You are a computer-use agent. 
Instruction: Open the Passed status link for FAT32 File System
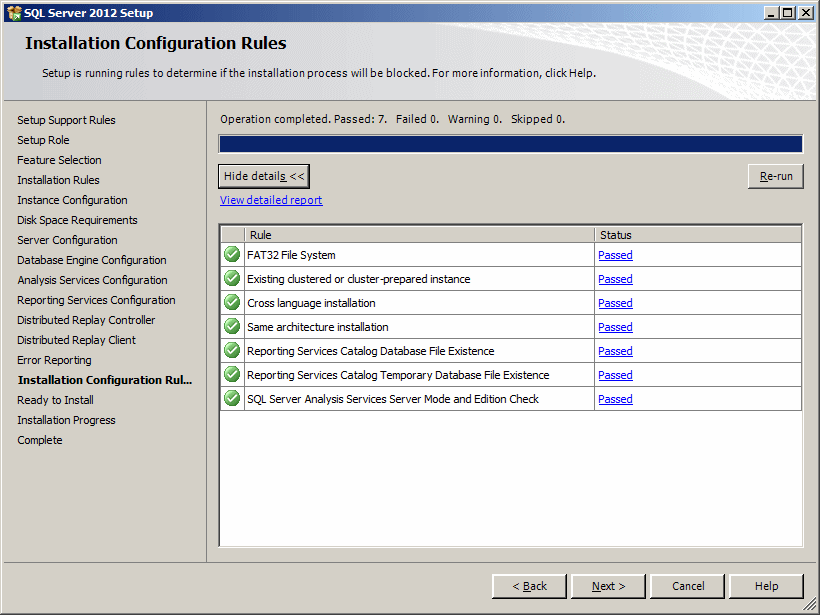(x=615, y=255)
